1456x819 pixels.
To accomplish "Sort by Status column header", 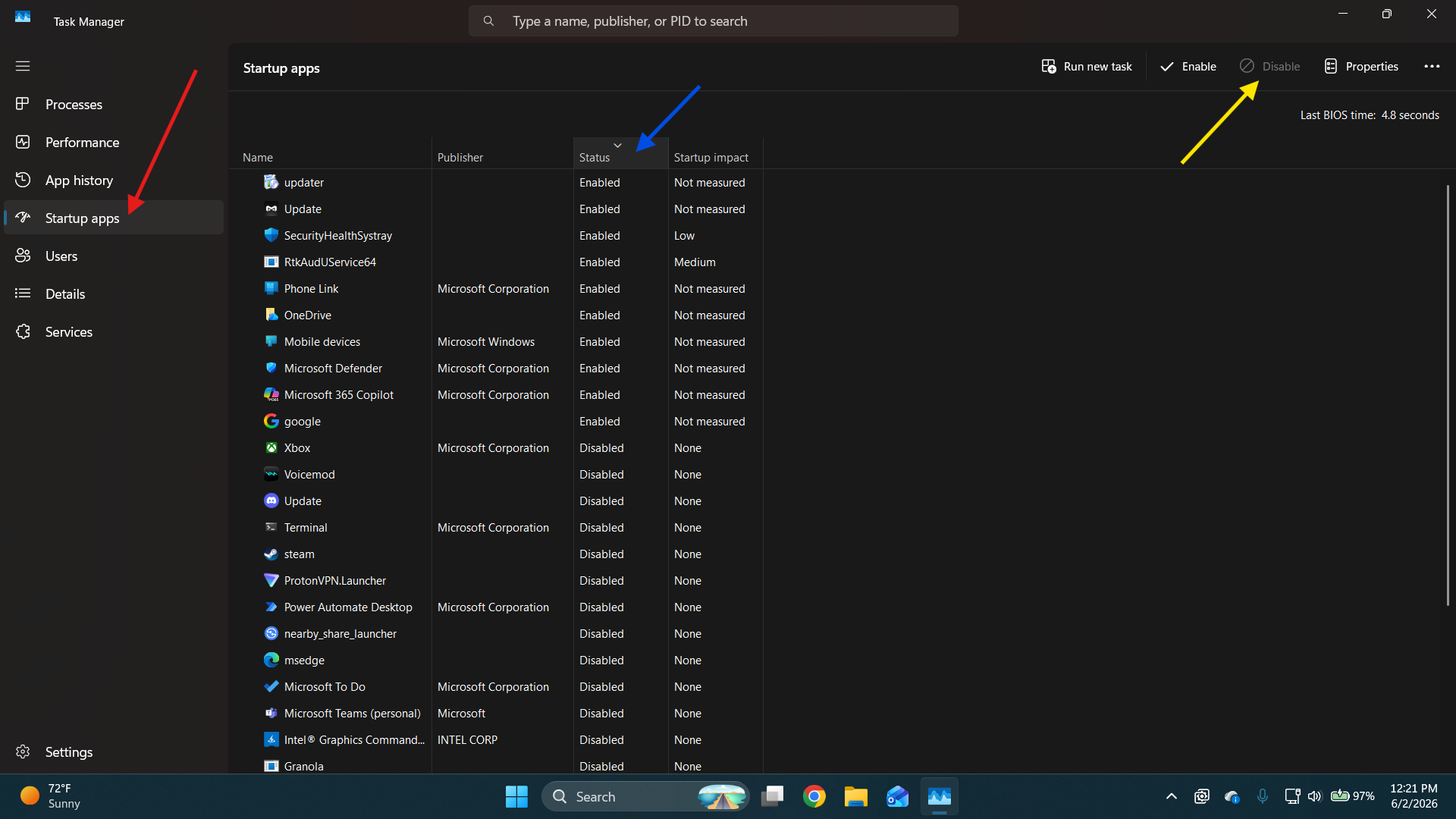I will [620, 153].
